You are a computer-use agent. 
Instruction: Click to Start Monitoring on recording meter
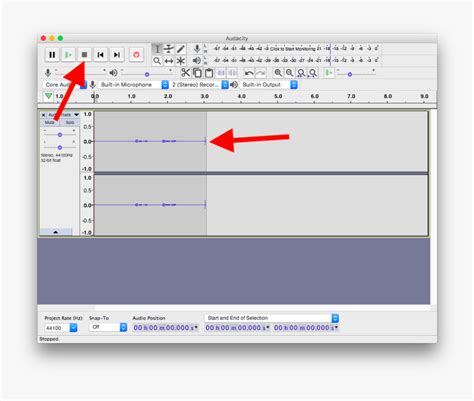tap(292, 49)
